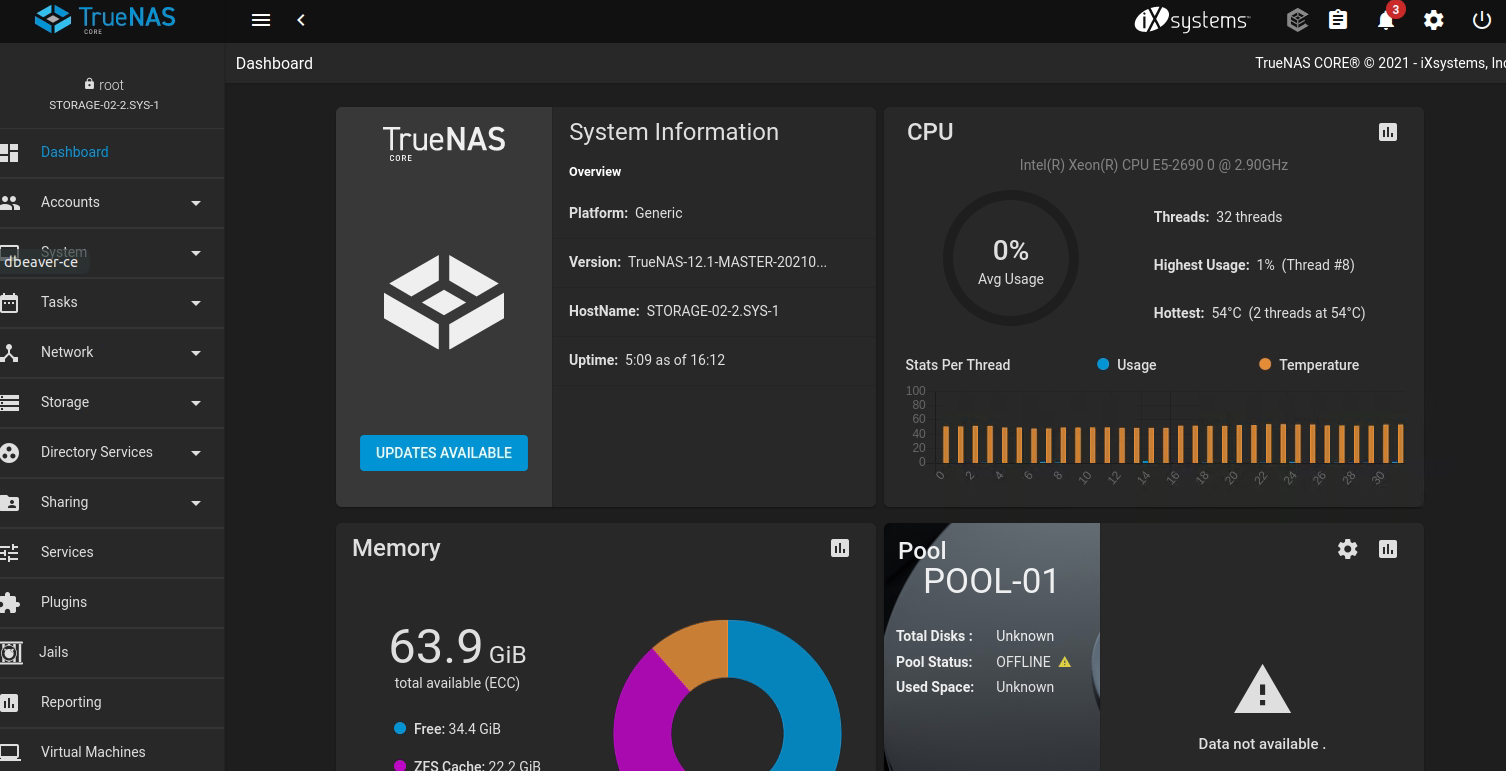Image resolution: width=1506 pixels, height=771 pixels.
Task: Open the Dashboard menu item
Action: (x=112, y=153)
